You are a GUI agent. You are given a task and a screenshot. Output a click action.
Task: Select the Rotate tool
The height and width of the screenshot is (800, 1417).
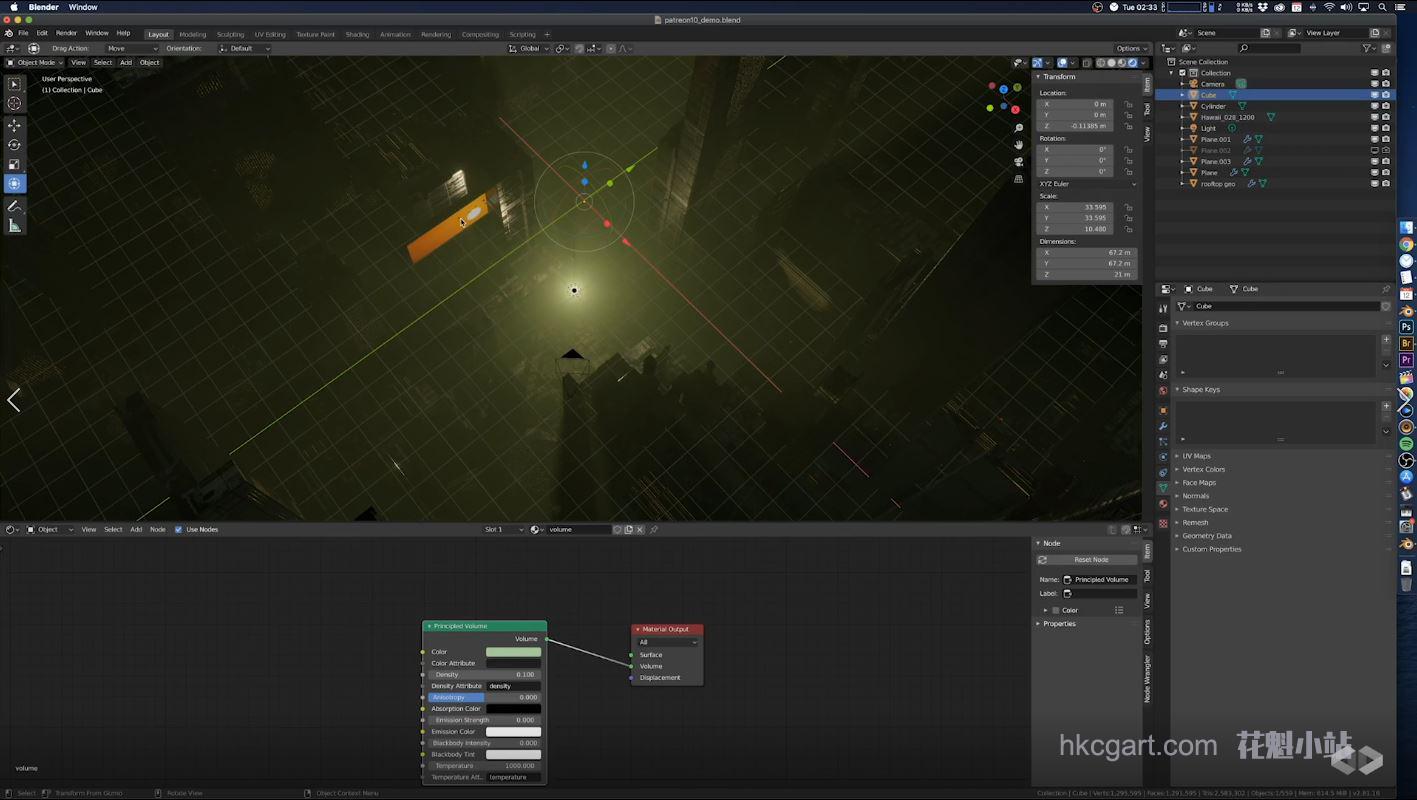pos(14,145)
